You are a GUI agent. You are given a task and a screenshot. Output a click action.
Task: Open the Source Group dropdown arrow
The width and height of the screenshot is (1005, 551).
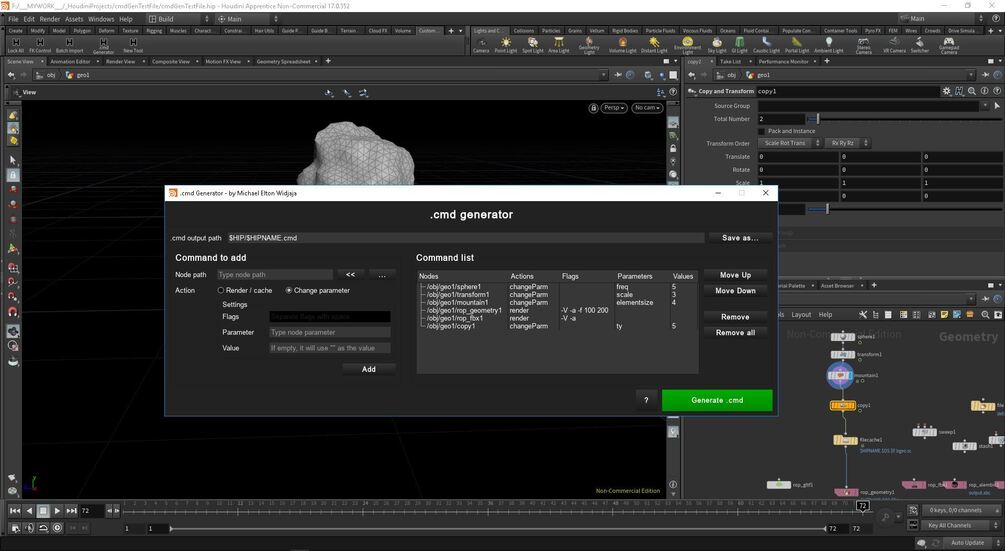984,106
